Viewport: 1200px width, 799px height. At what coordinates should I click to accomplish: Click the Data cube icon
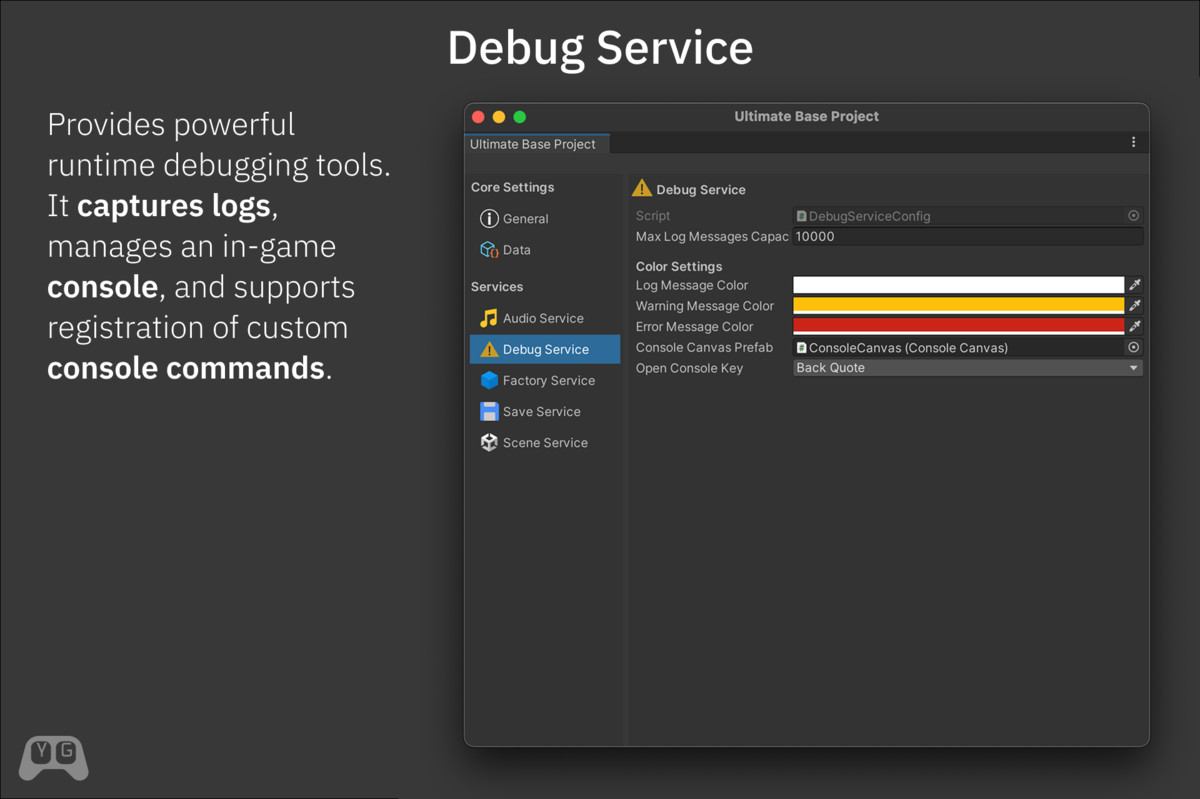[489, 250]
